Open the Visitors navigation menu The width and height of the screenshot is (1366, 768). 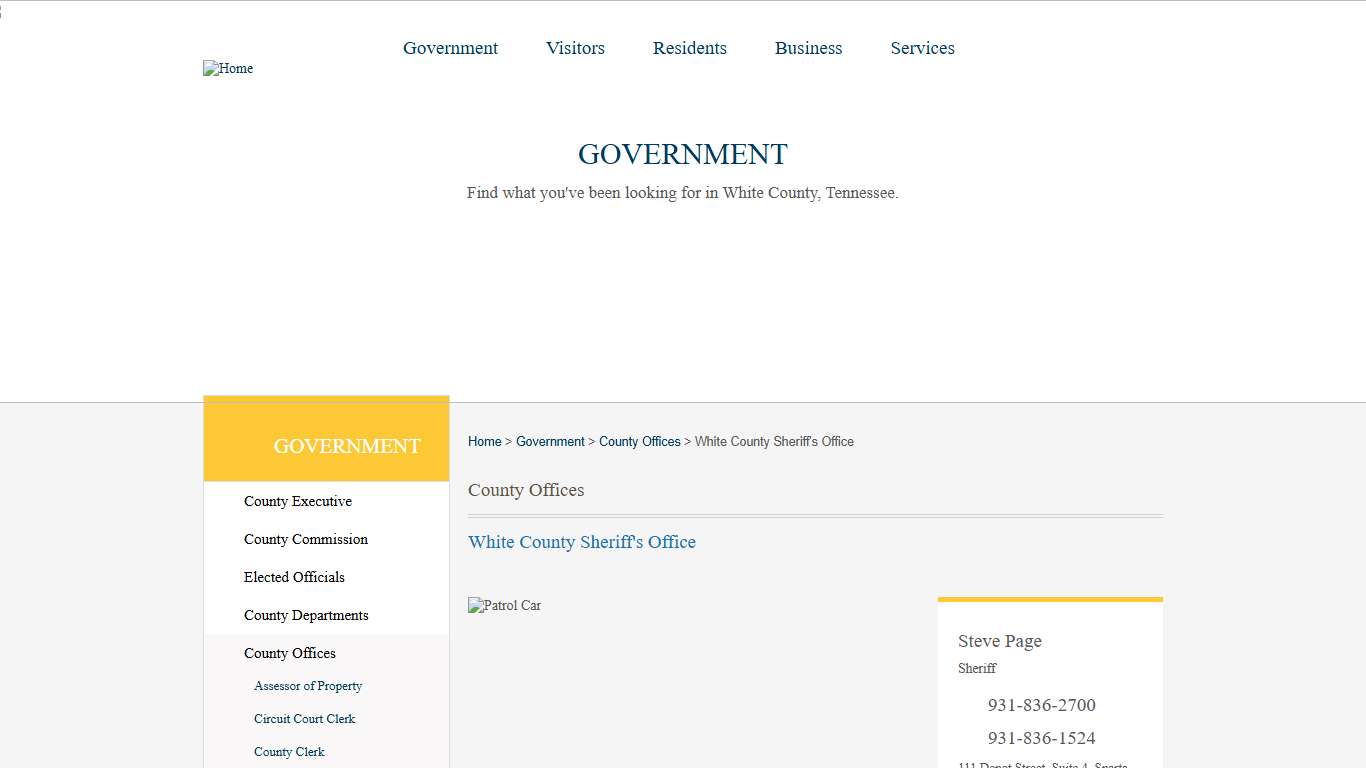(x=575, y=47)
